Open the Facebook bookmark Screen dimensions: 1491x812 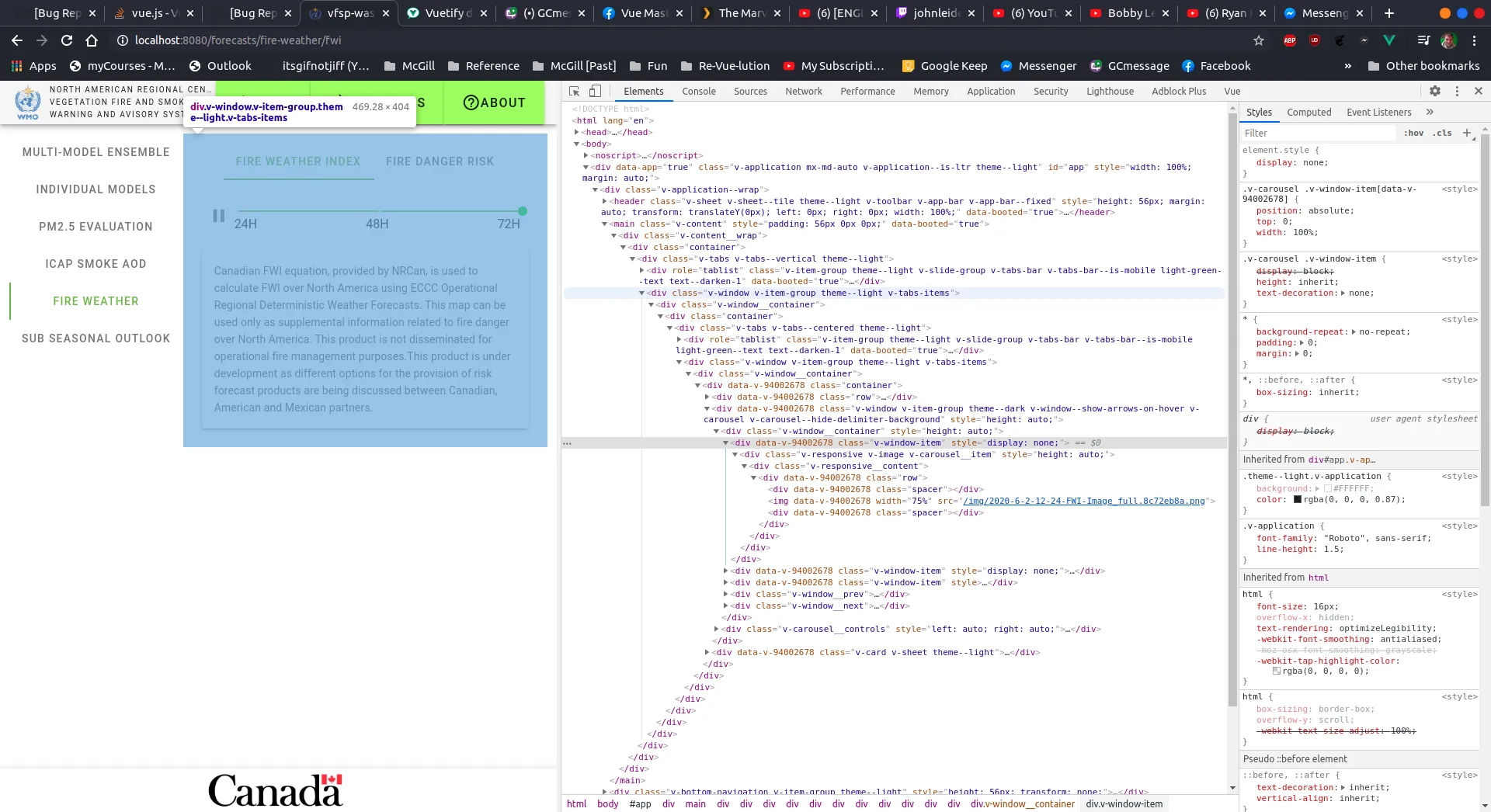tap(1216, 66)
